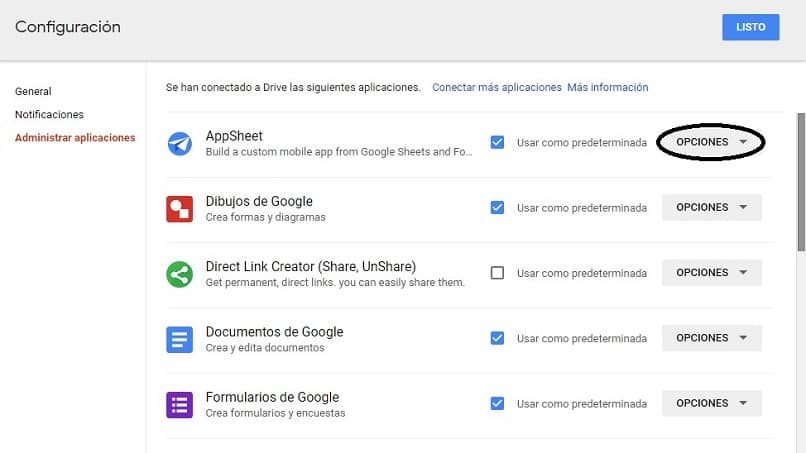Click the AppSheet paper plane icon
This screenshot has height=453, width=806.
tap(179, 143)
